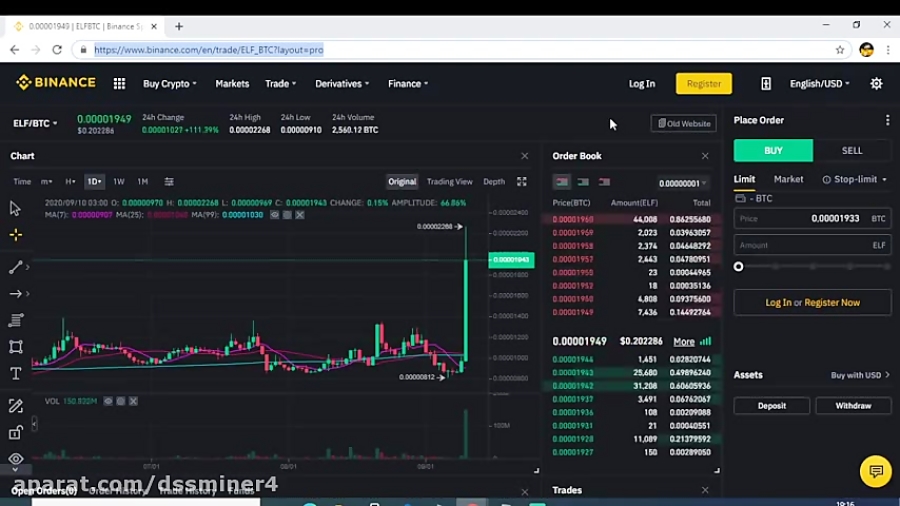The height and width of the screenshot is (506, 900).
Task: Switch chart to Depth view
Action: (x=494, y=182)
